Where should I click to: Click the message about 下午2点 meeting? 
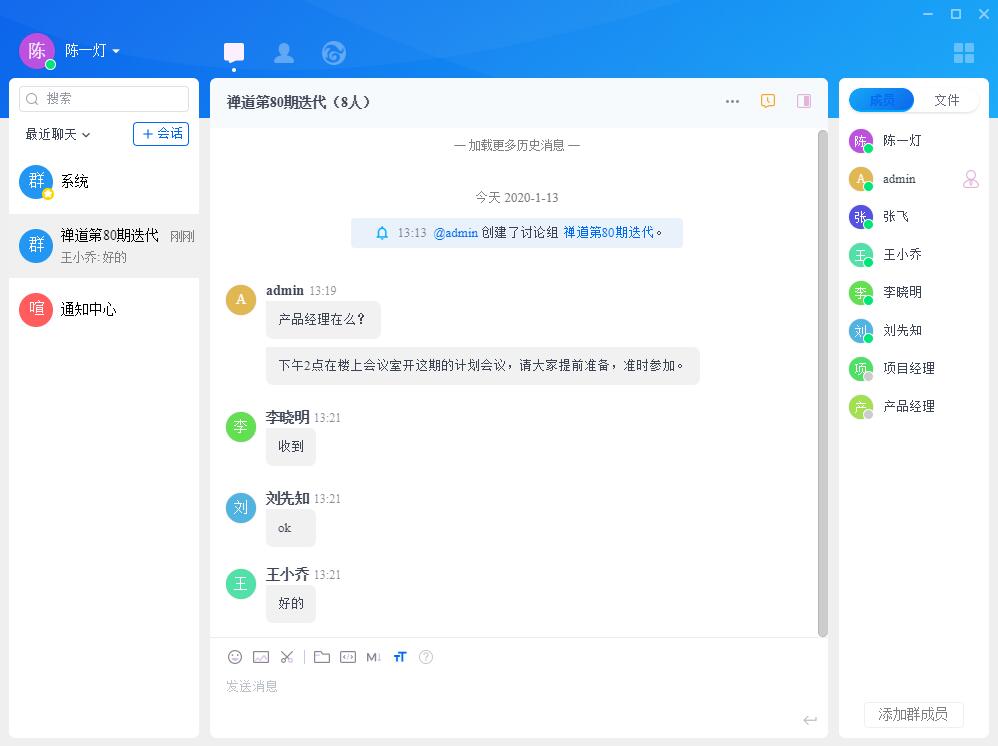(482, 365)
